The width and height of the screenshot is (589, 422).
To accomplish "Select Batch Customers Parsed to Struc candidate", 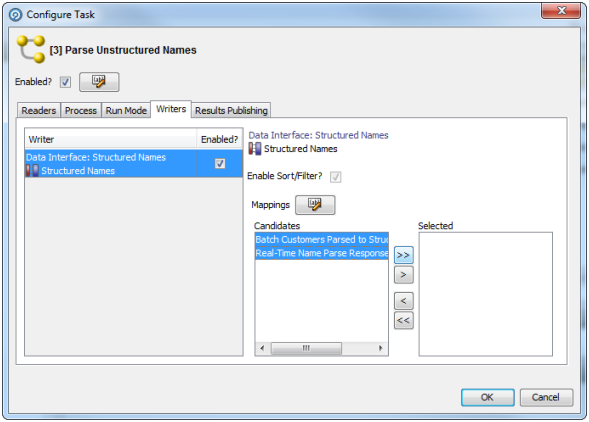I will [x=322, y=239].
